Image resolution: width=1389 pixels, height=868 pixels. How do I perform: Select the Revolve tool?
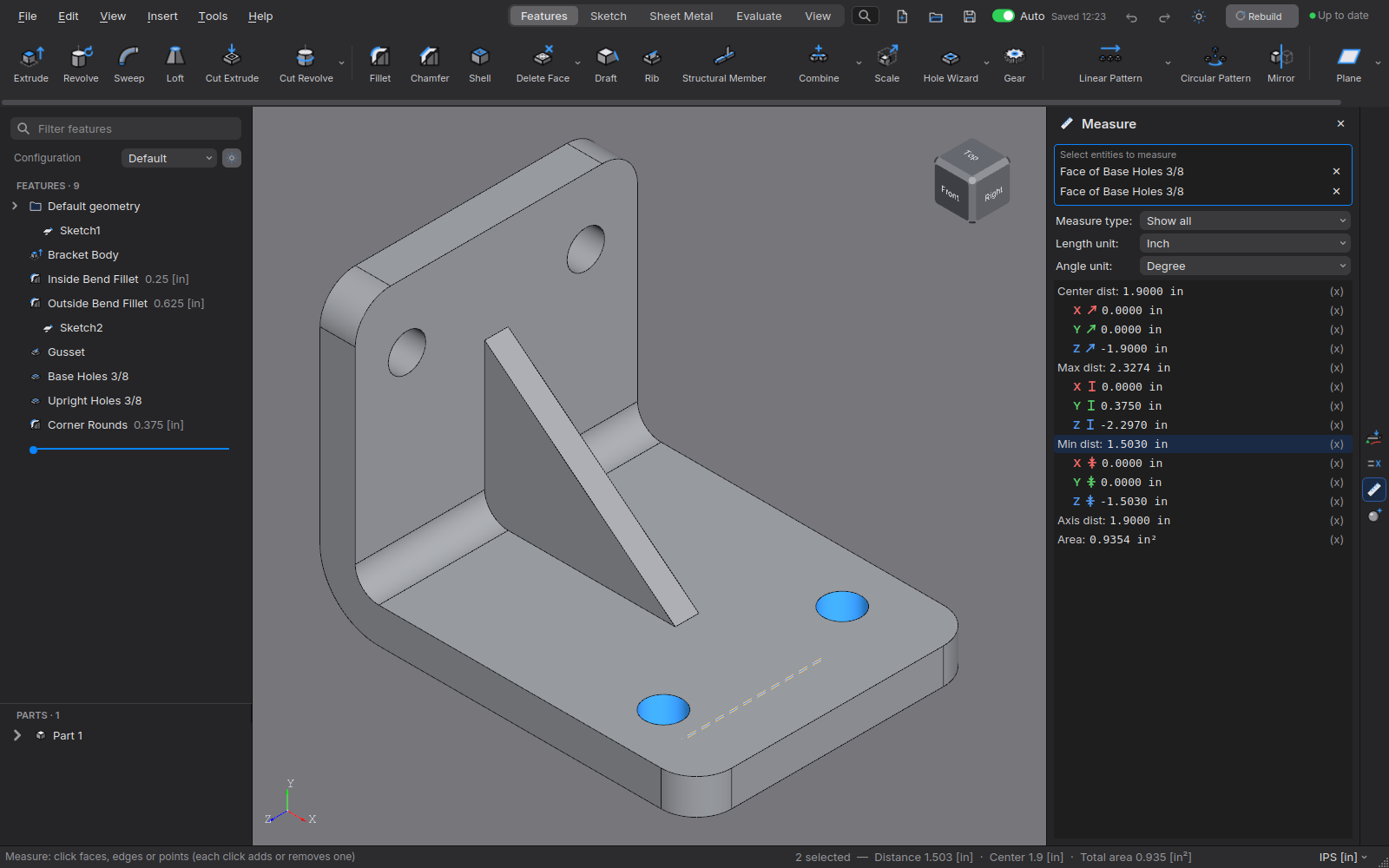point(81,65)
